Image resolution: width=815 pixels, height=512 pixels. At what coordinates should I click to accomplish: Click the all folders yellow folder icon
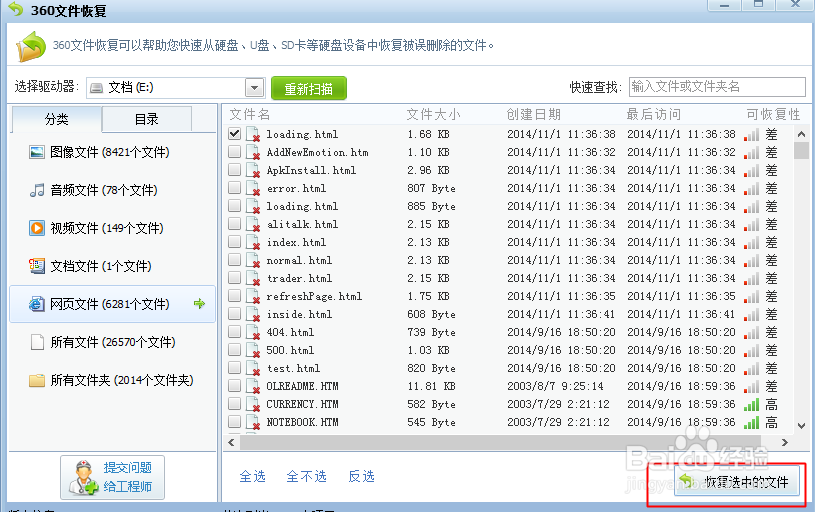coord(37,380)
